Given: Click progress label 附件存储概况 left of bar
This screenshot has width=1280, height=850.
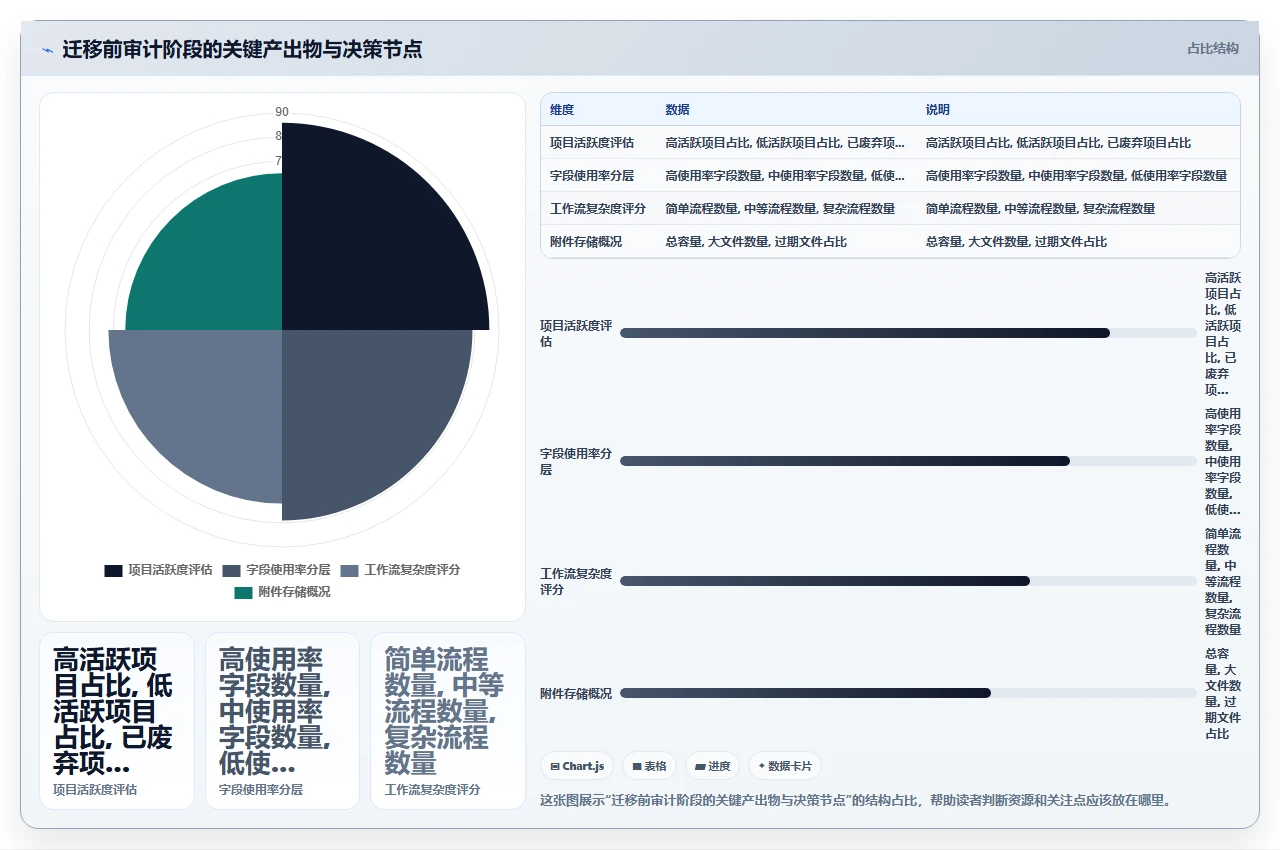Looking at the screenshot, I should click(x=576, y=693).
